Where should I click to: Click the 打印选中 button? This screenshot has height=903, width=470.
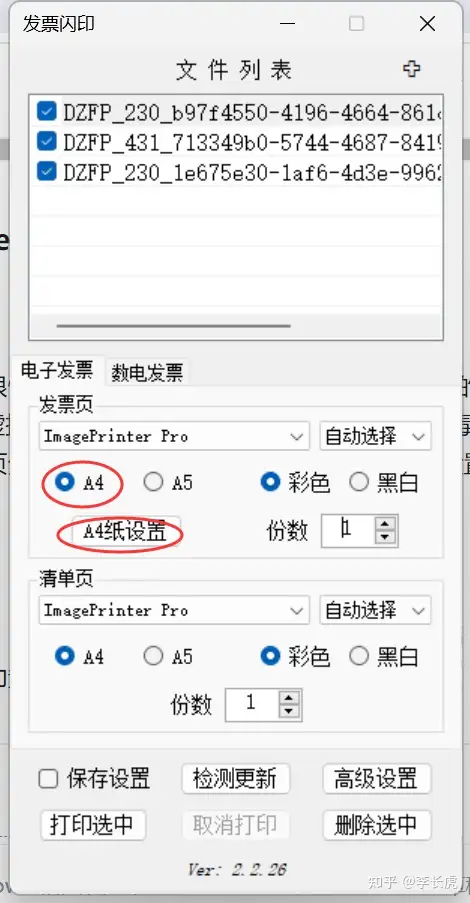pos(93,825)
